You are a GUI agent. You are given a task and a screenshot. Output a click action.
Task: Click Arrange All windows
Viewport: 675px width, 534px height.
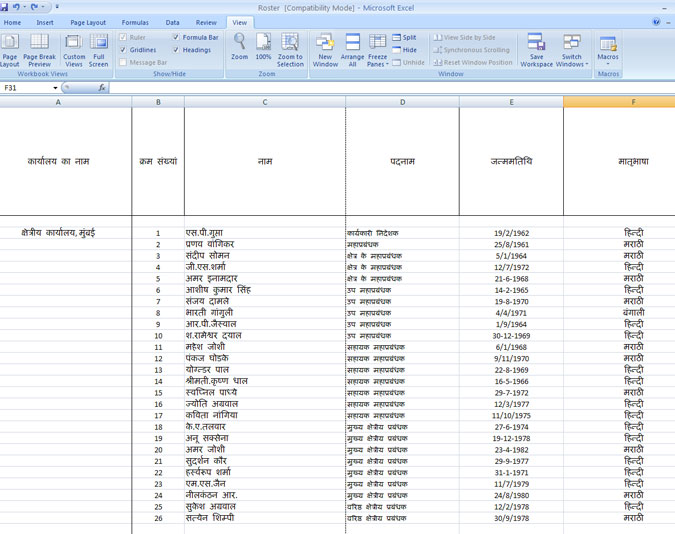point(352,49)
